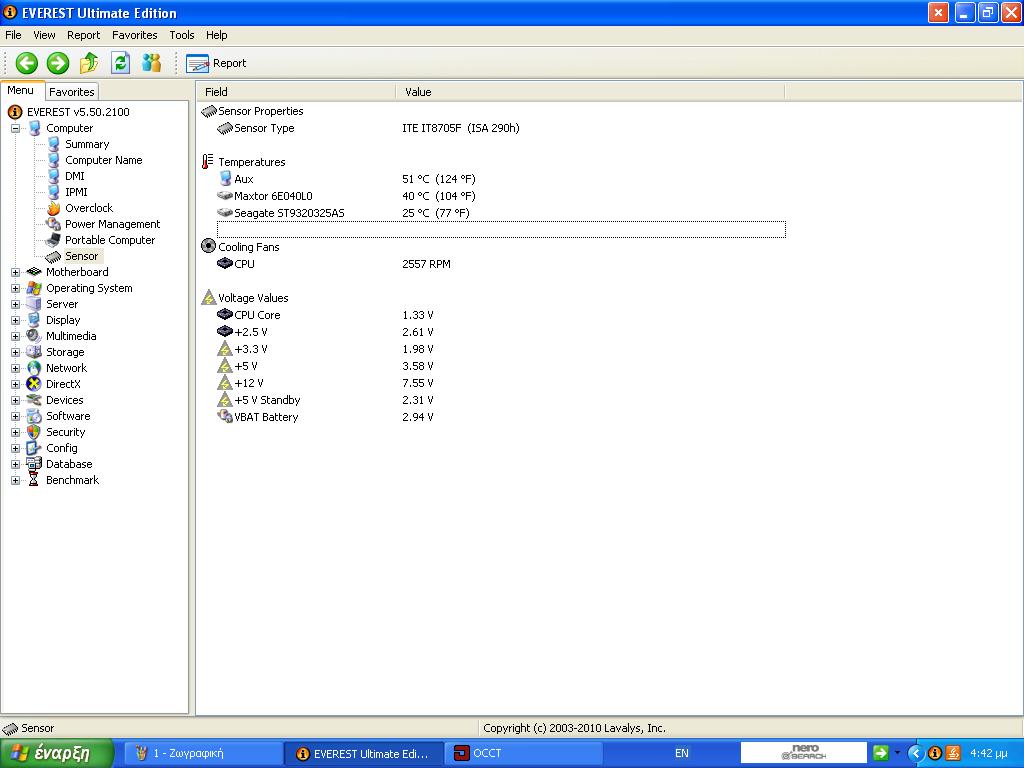Viewport: 1024px width, 768px height.
Task: Open the Favorites menu
Action: coord(135,35)
